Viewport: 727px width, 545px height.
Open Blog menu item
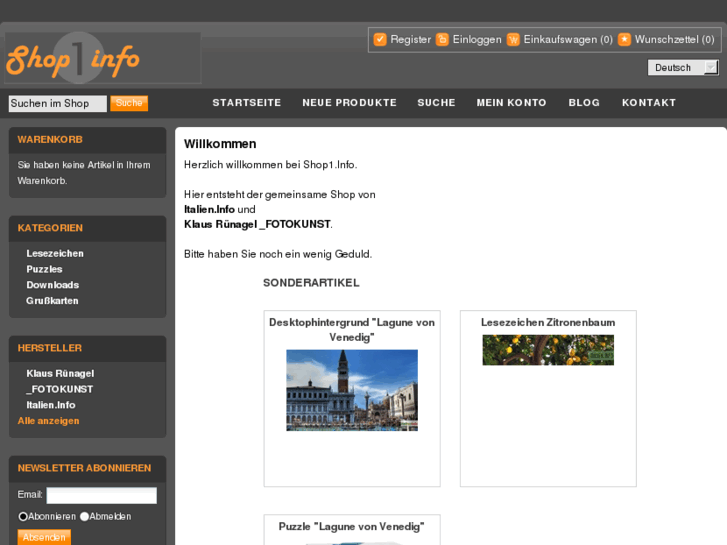click(x=584, y=103)
